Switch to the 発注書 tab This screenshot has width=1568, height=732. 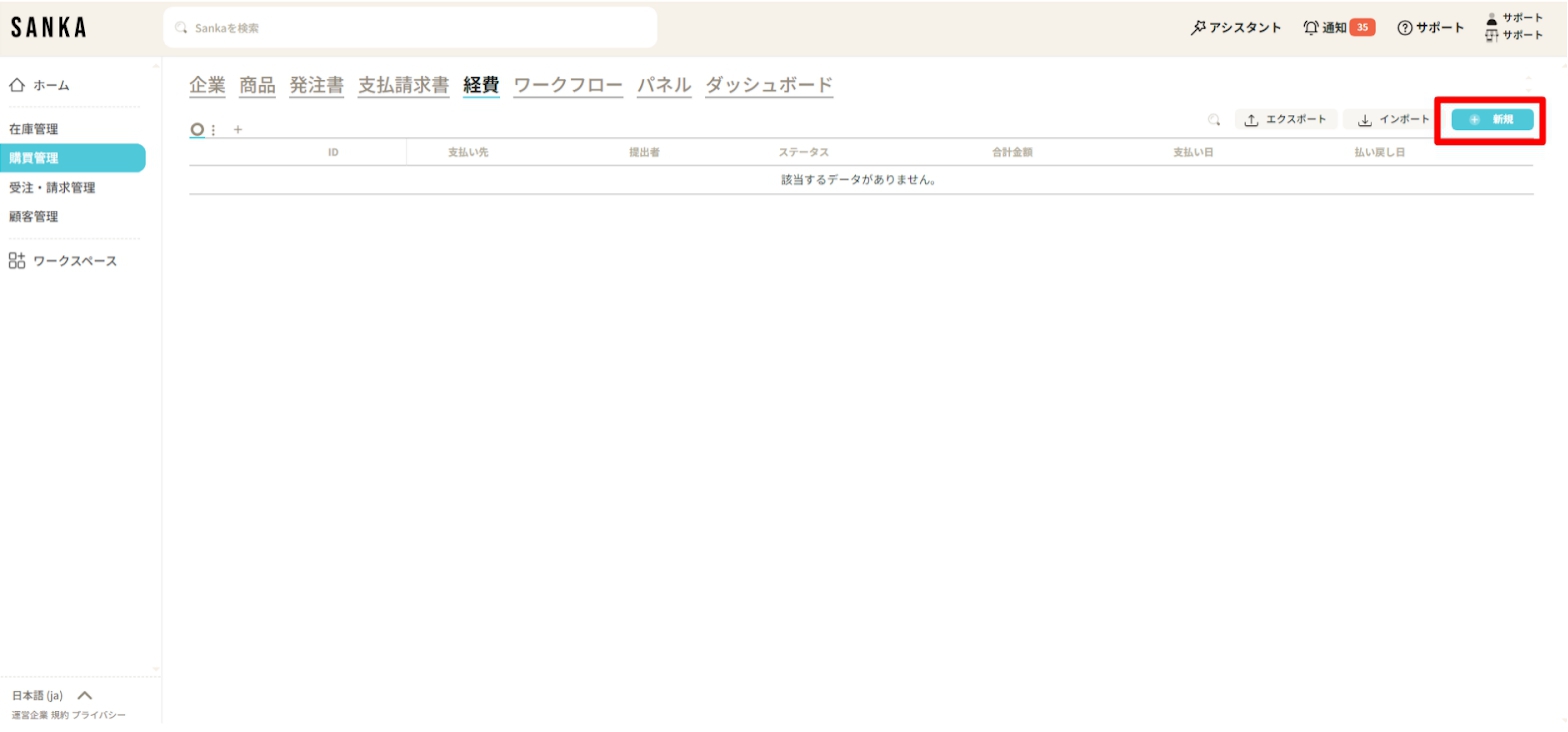316,85
